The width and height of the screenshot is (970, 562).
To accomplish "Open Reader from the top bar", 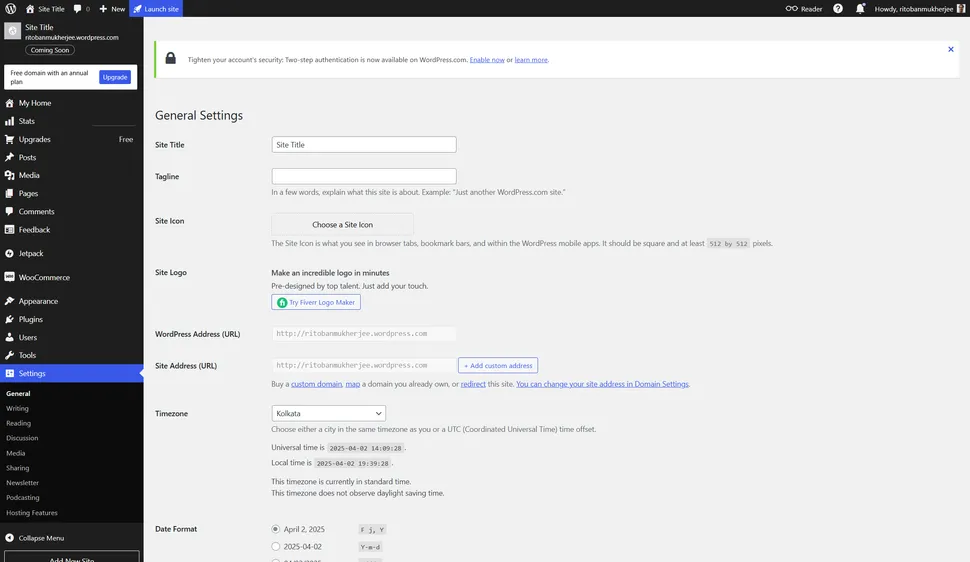I will coord(804,8).
